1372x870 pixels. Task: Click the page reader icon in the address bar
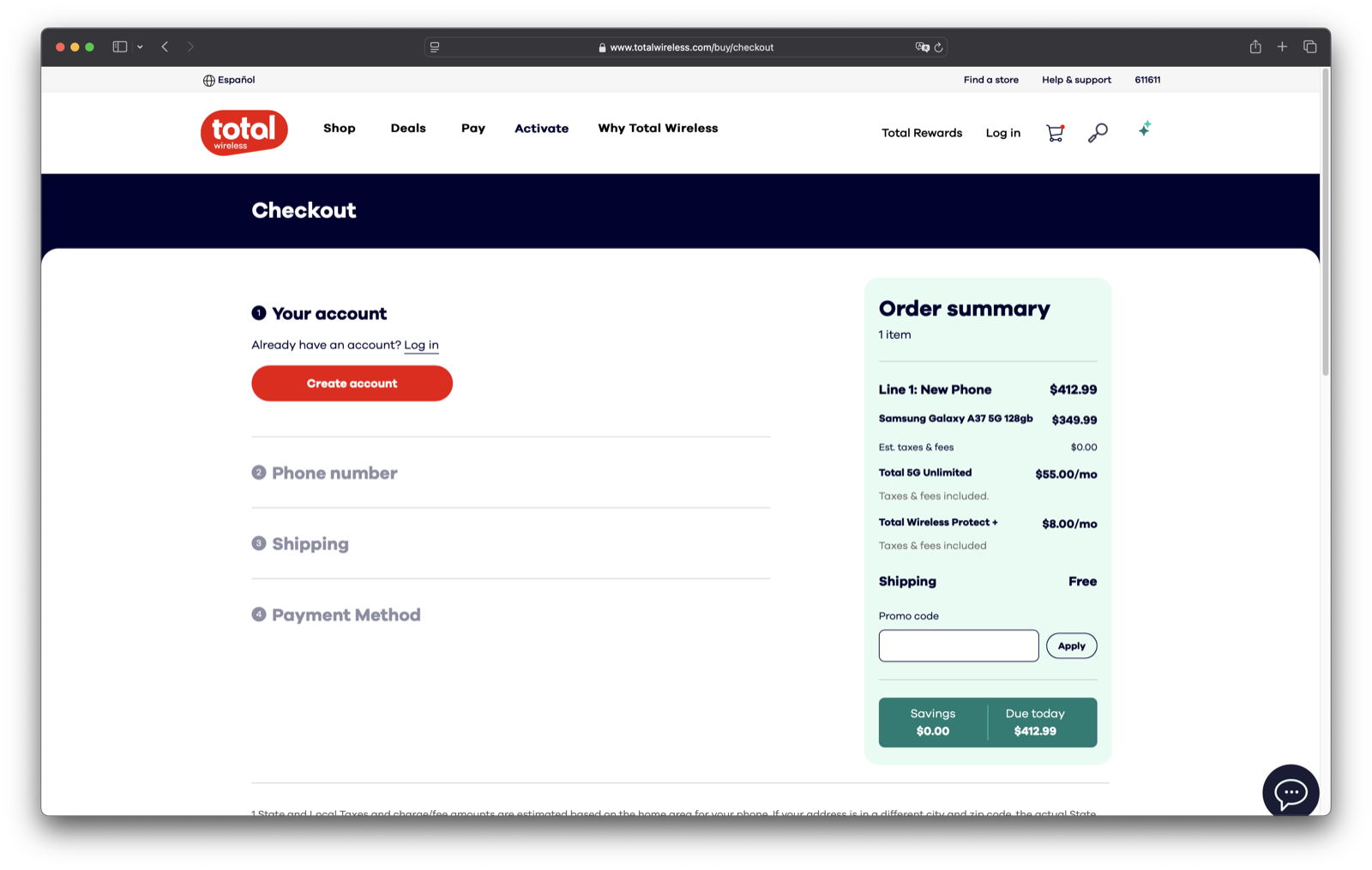[435, 47]
